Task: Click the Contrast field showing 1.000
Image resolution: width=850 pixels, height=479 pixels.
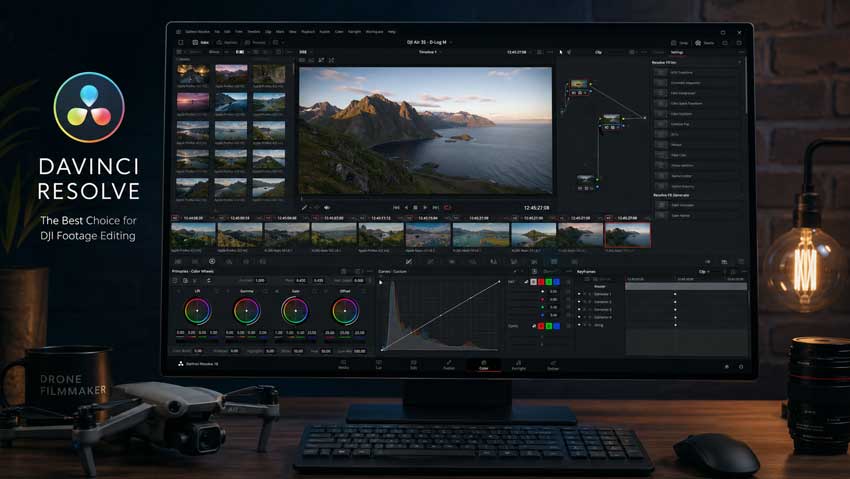Action: [x=260, y=280]
